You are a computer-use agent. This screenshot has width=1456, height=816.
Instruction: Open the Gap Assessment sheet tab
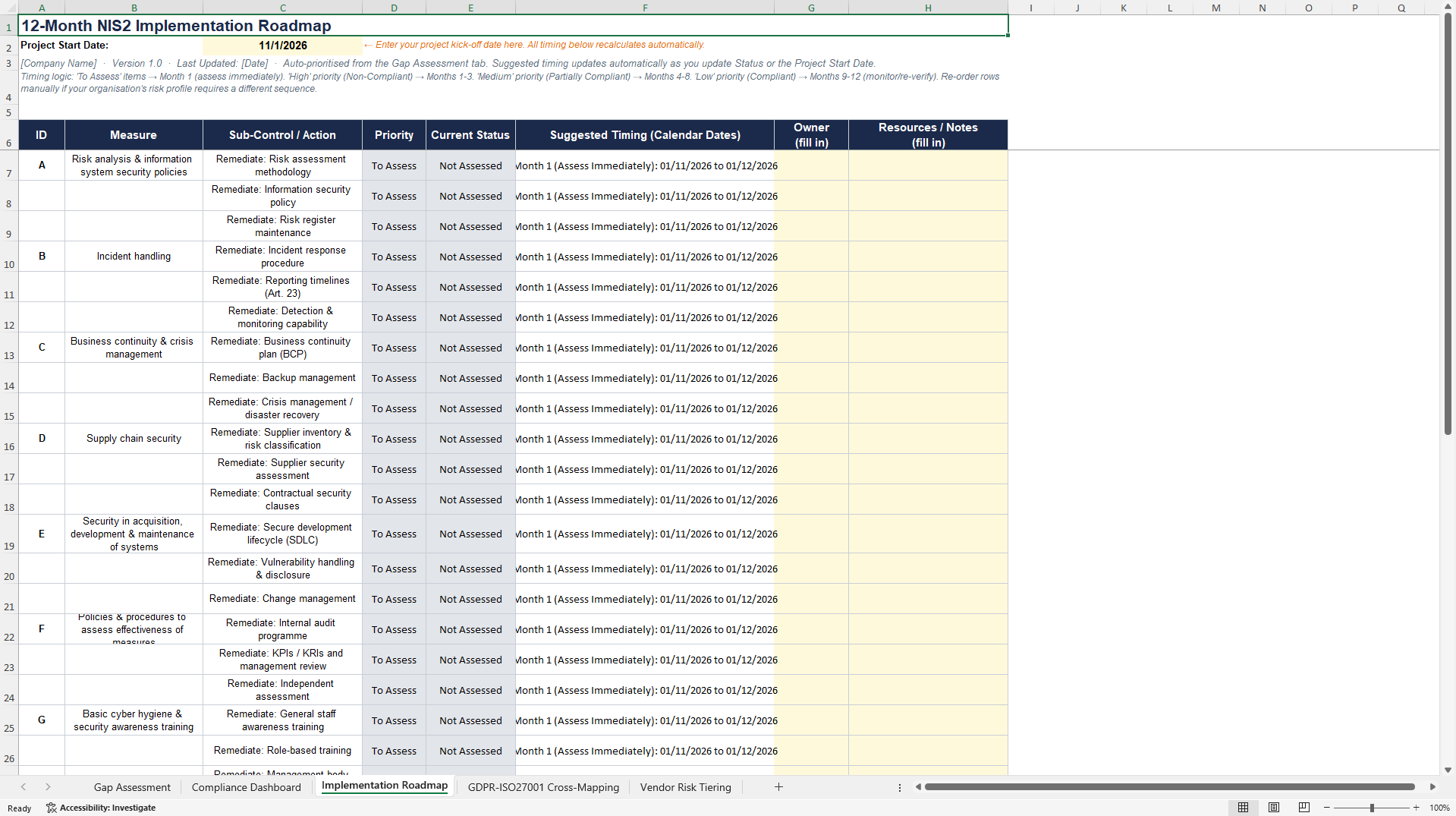pyautogui.click(x=132, y=787)
